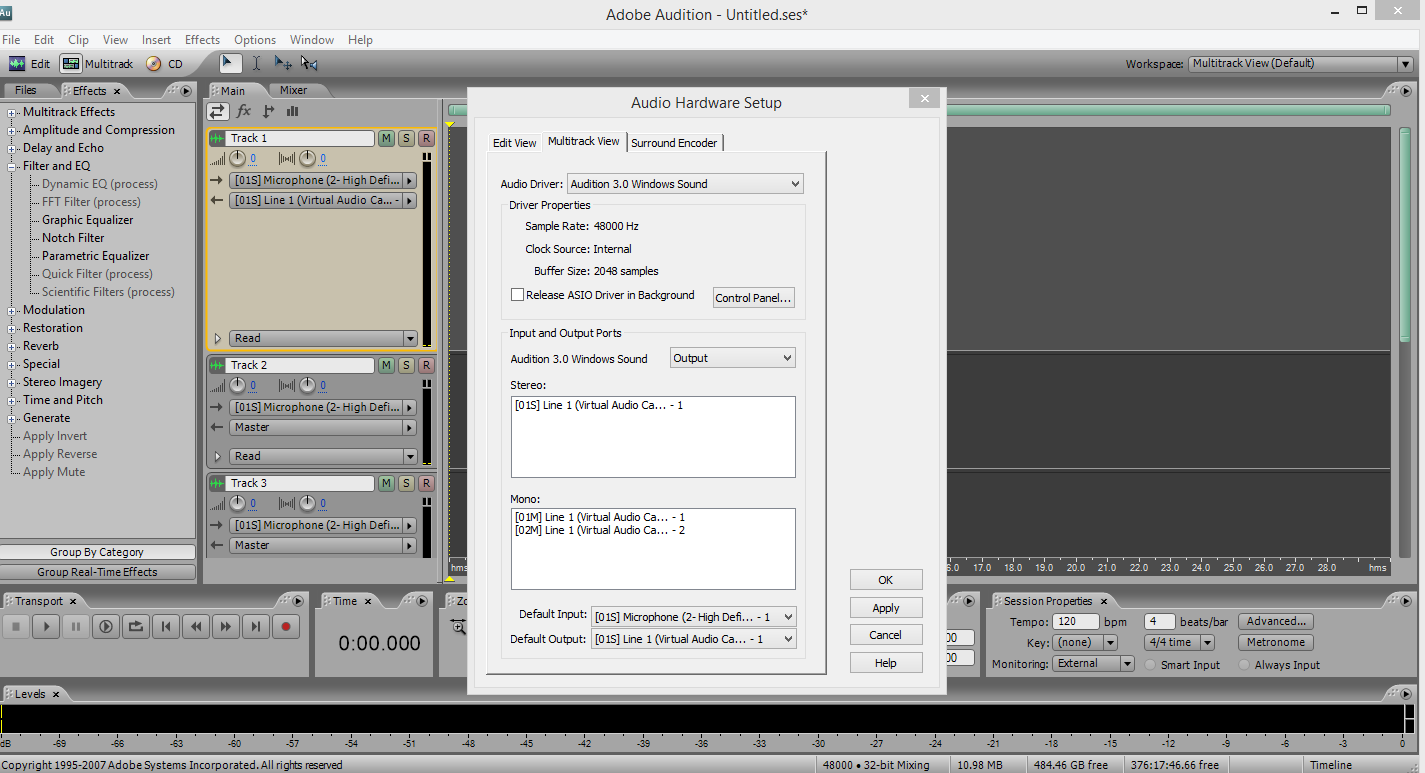Open the Effects menu

202,40
